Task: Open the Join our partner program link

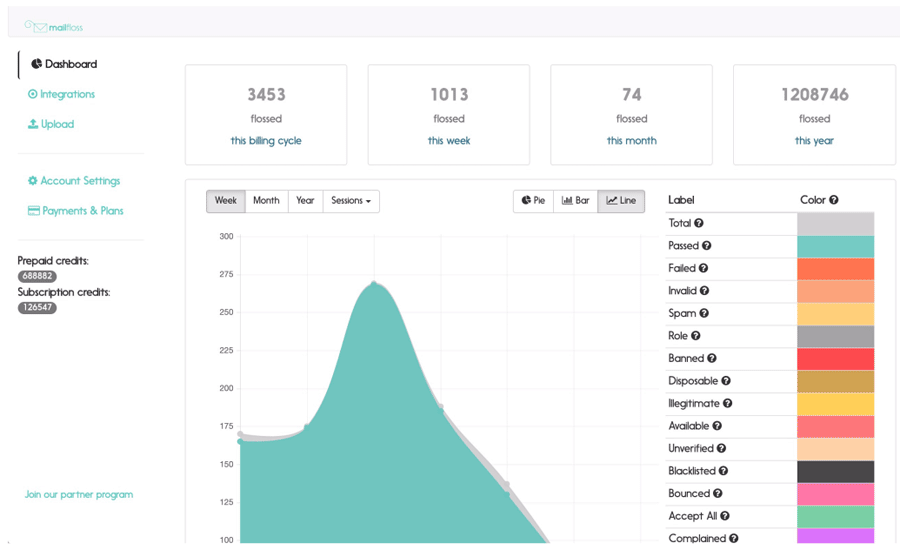Action: pos(79,494)
